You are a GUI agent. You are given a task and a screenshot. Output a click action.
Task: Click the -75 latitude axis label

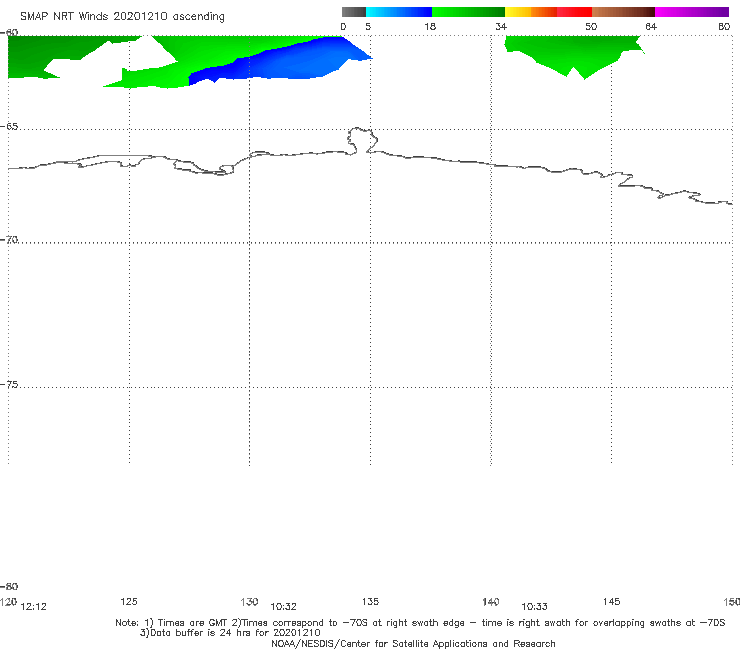pyautogui.click(x=9, y=385)
